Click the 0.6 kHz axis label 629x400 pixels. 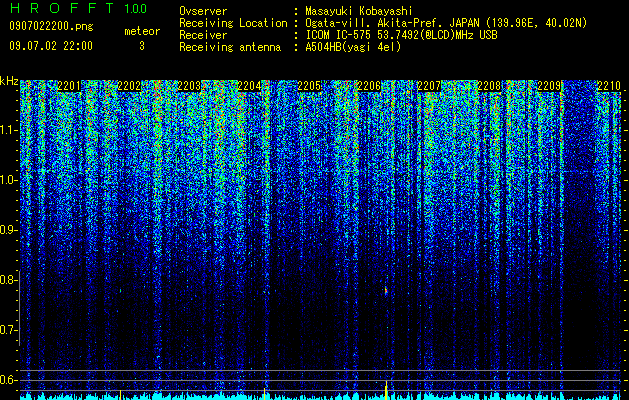tap(8, 380)
